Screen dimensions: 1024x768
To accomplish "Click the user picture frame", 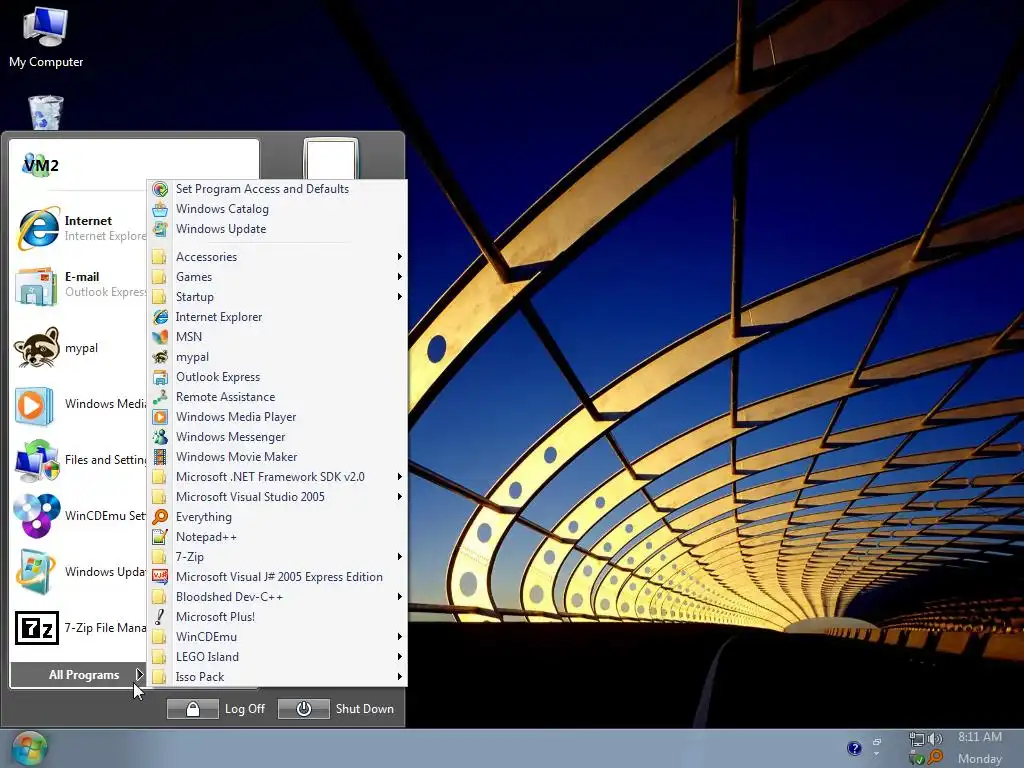I will pos(331,159).
